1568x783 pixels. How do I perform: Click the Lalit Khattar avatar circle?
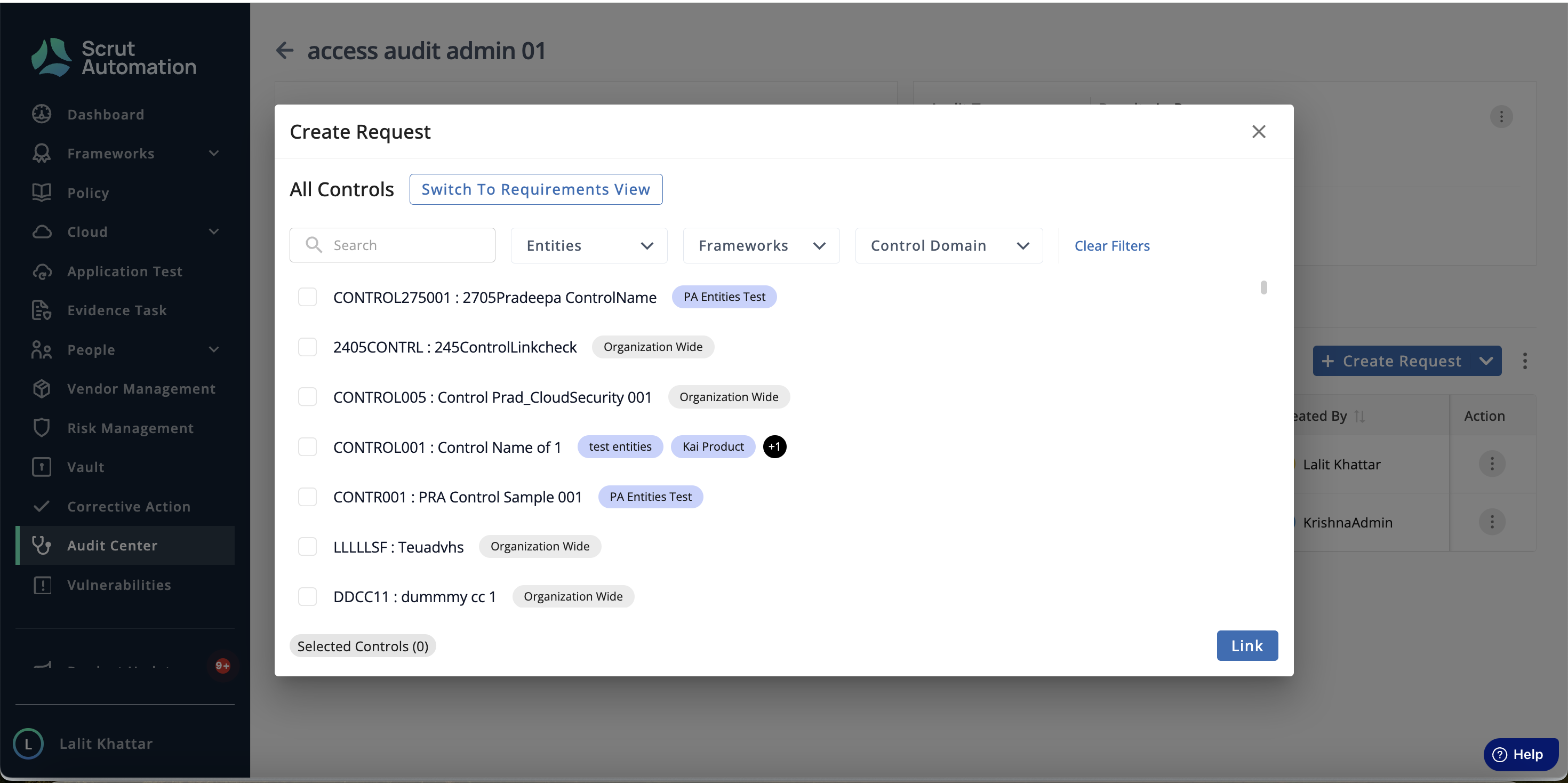[x=28, y=744]
